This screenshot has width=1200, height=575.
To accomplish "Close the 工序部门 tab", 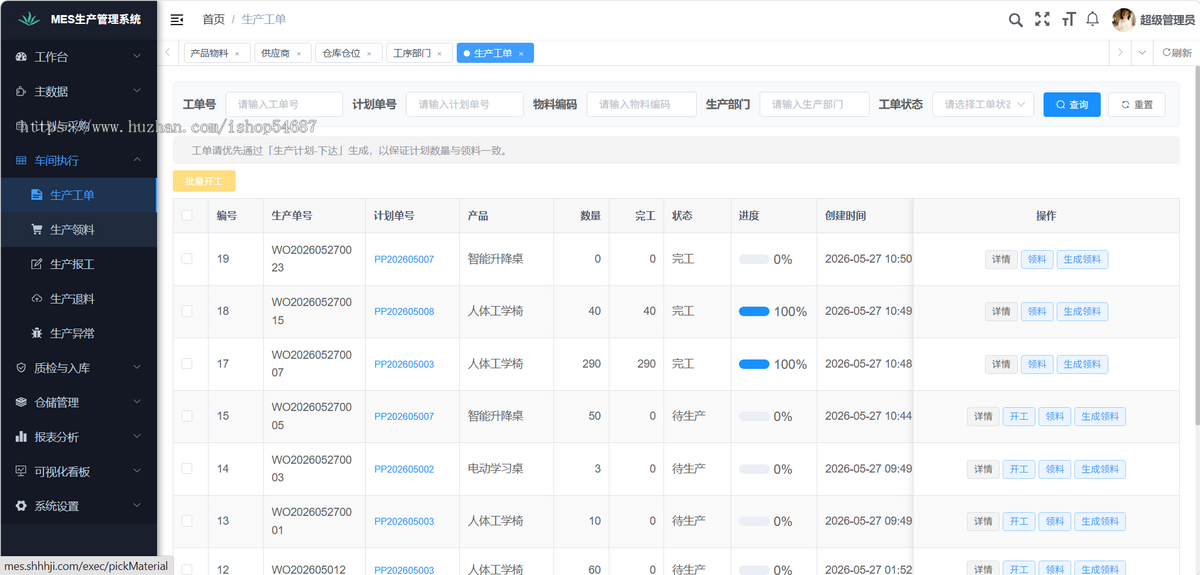I will pos(439,53).
